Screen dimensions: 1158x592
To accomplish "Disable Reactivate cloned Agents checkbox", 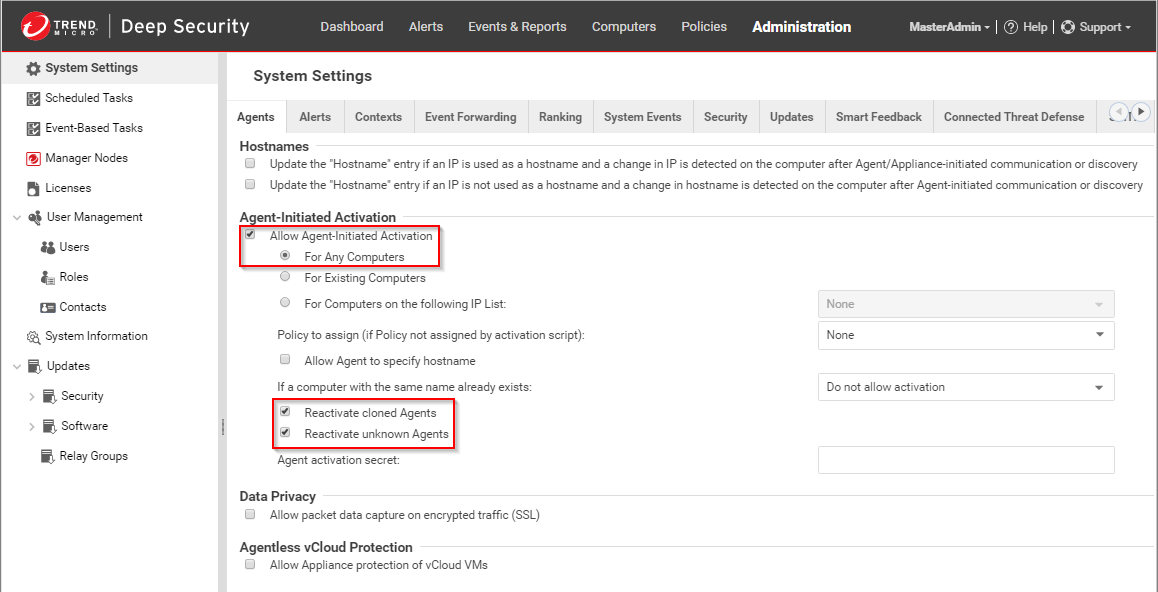I will (285, 412).
